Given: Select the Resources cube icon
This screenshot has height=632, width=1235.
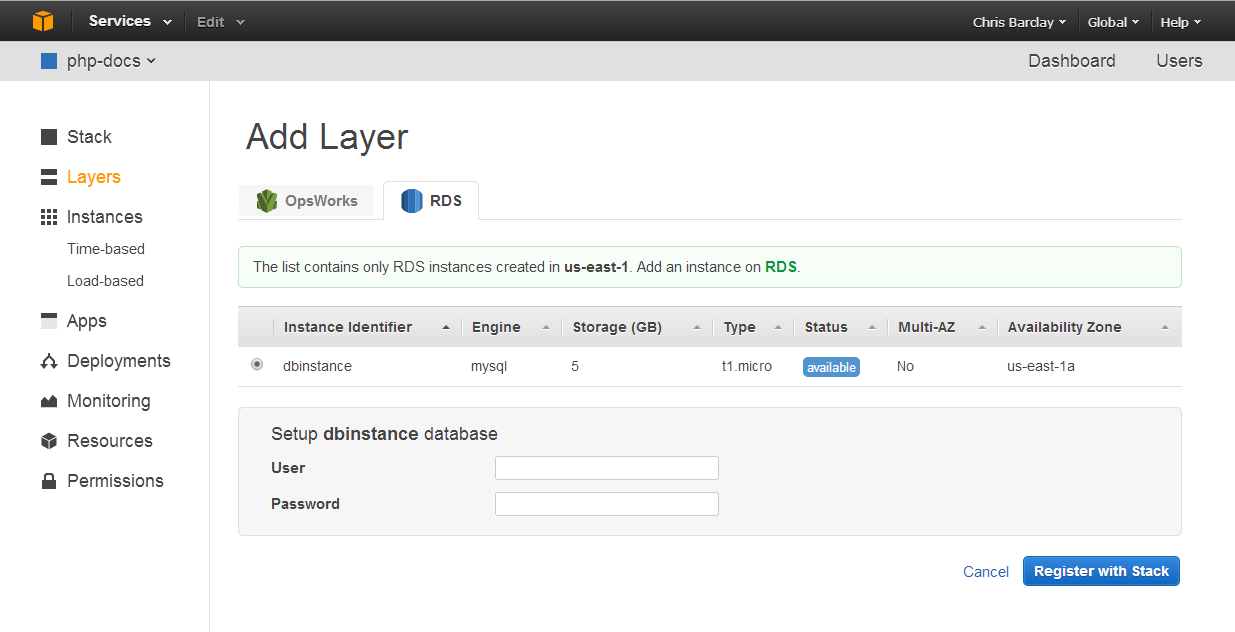Looking at the screenshot, I should pos(49,440).
